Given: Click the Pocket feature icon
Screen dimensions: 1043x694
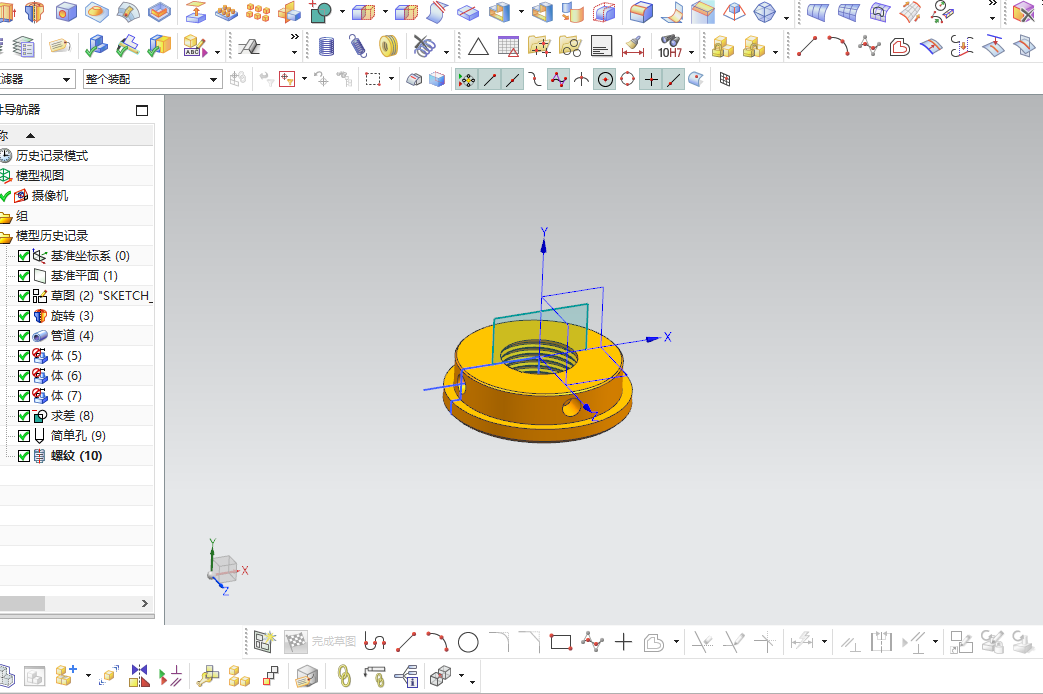Looking at the screenshot, I should [x=159, y=12].
